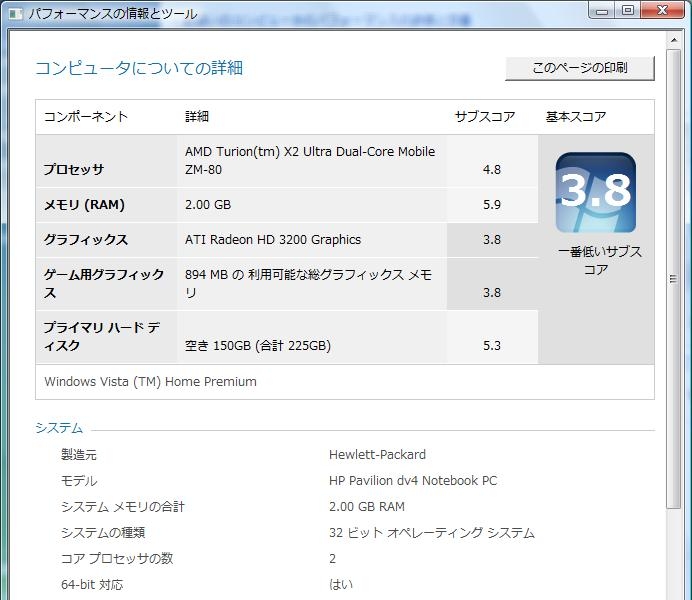
Task: Minimize the パフォーマンスの情報とツール window
Action: (602, 11)
